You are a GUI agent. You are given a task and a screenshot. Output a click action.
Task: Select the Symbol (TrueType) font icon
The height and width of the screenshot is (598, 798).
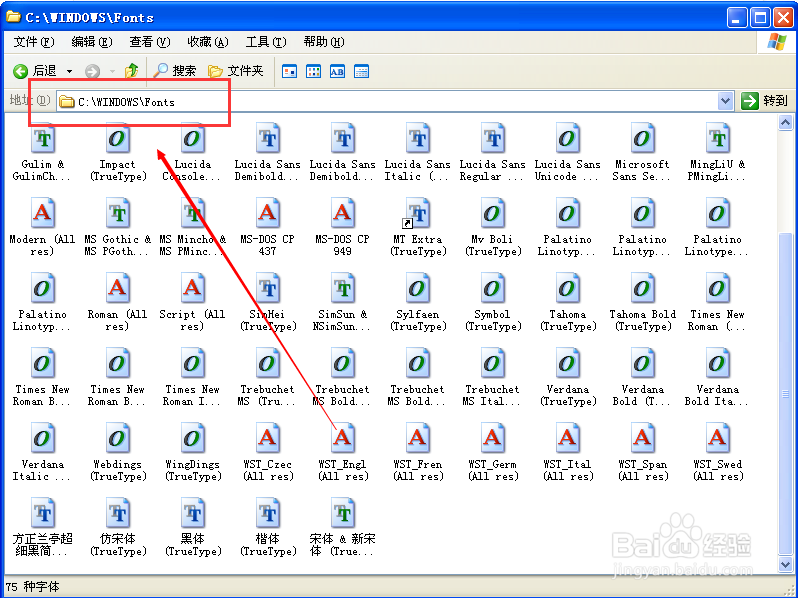(x=492, y=288)
